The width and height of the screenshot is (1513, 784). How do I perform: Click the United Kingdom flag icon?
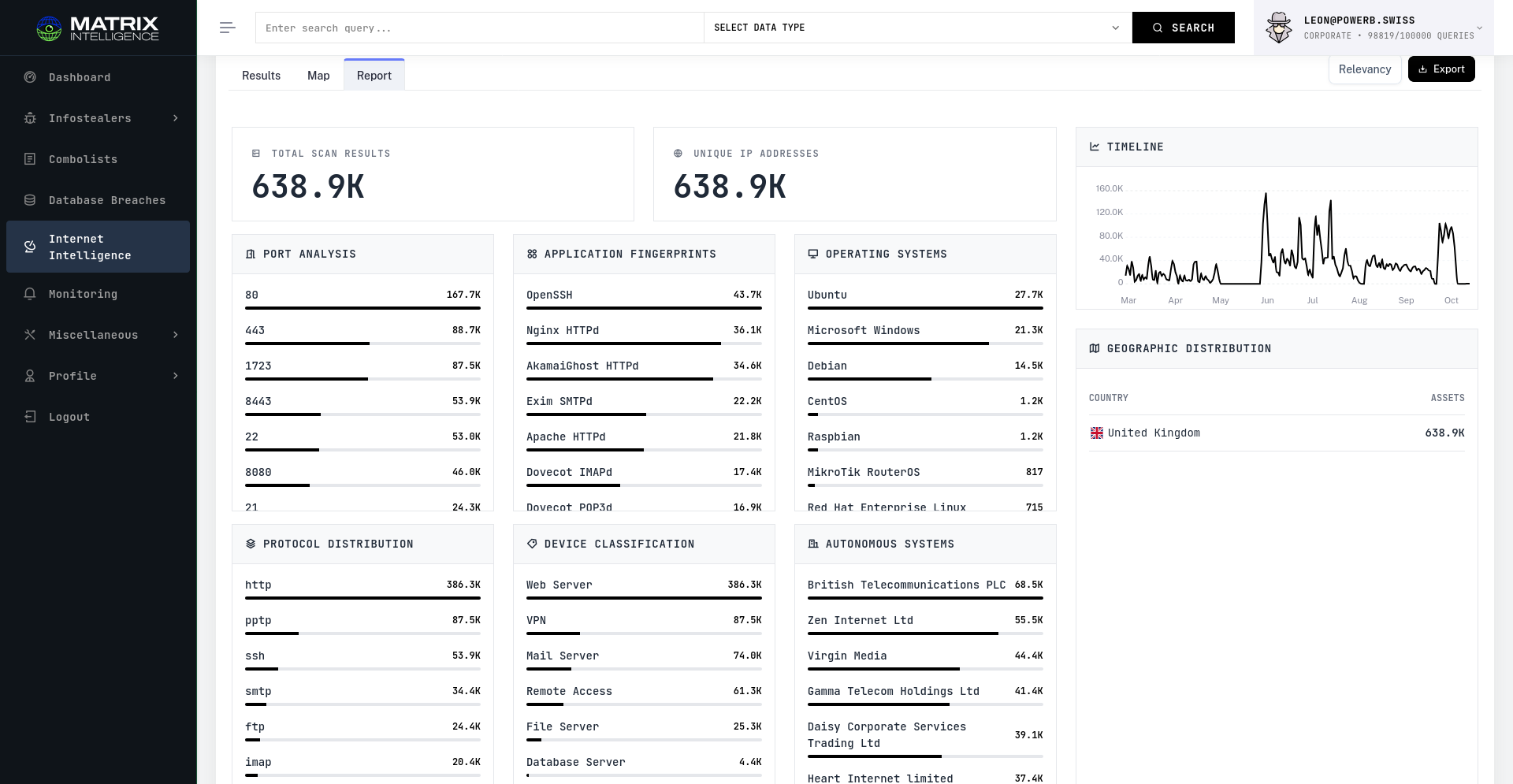tap(1096, 433)
